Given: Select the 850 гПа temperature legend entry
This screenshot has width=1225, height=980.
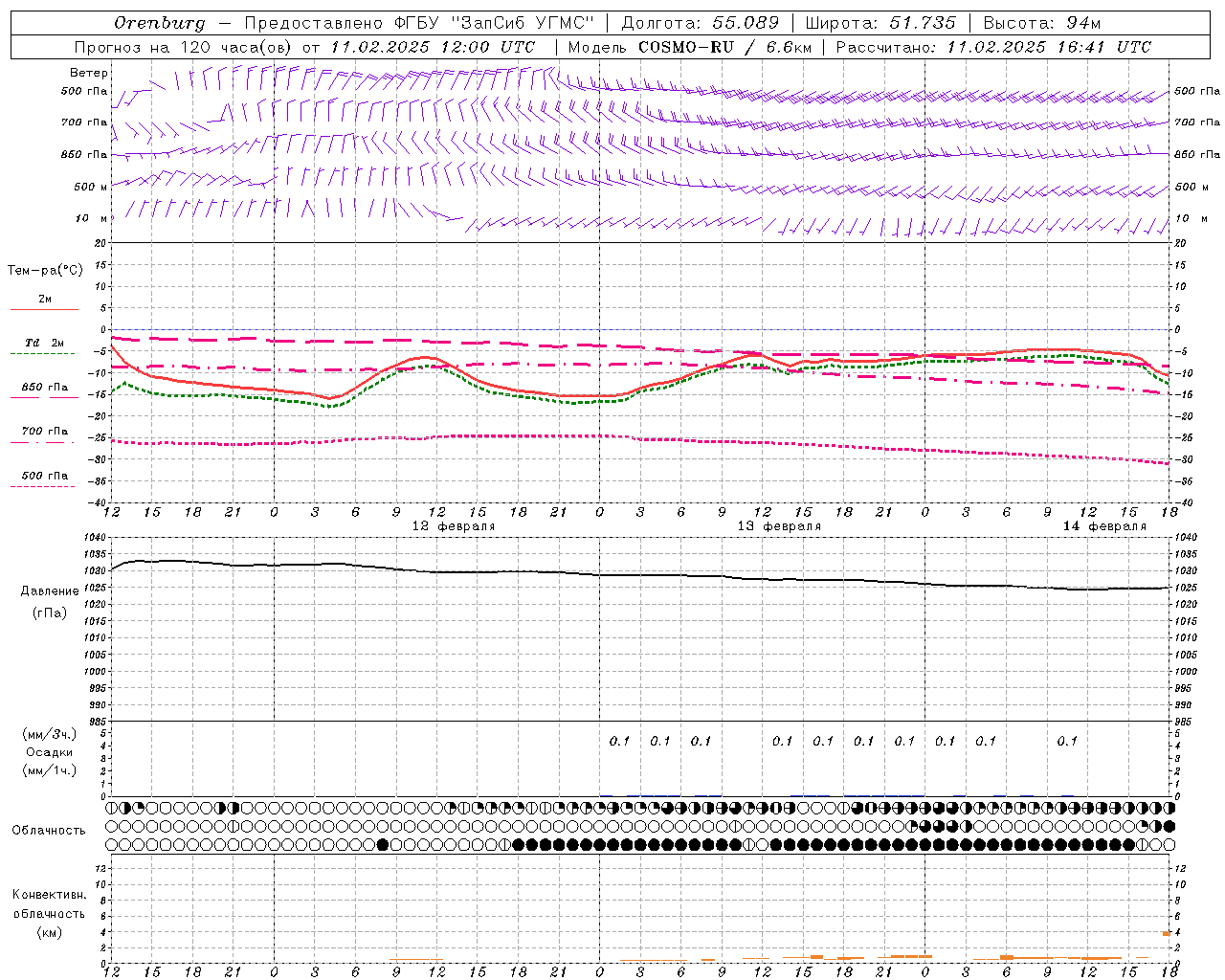Looking at the screenshot, I should tap(45, 388).
